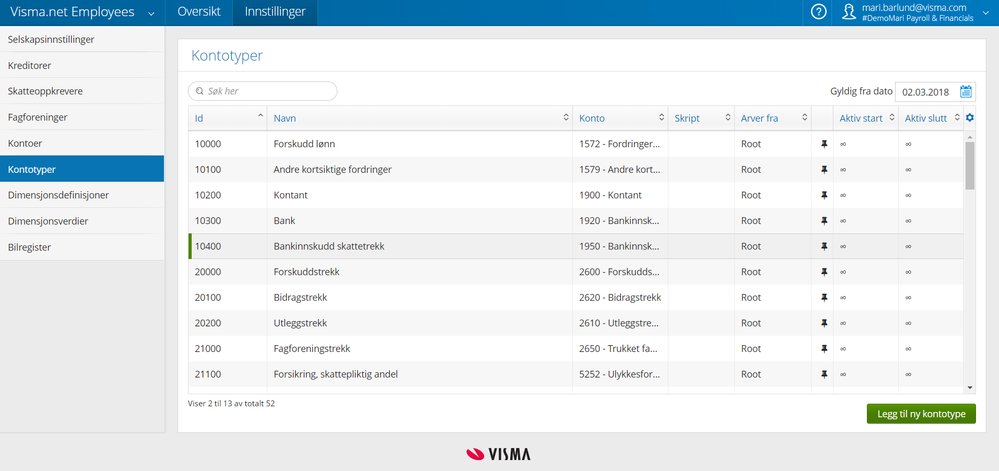Select Kontotyper in the sidebar
Viewport: 999px width, 471px height.
pos(82,170)
